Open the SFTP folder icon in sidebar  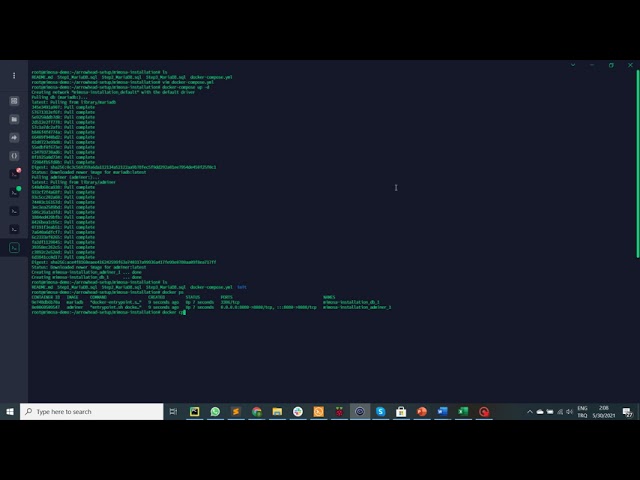tap(14, 119)
